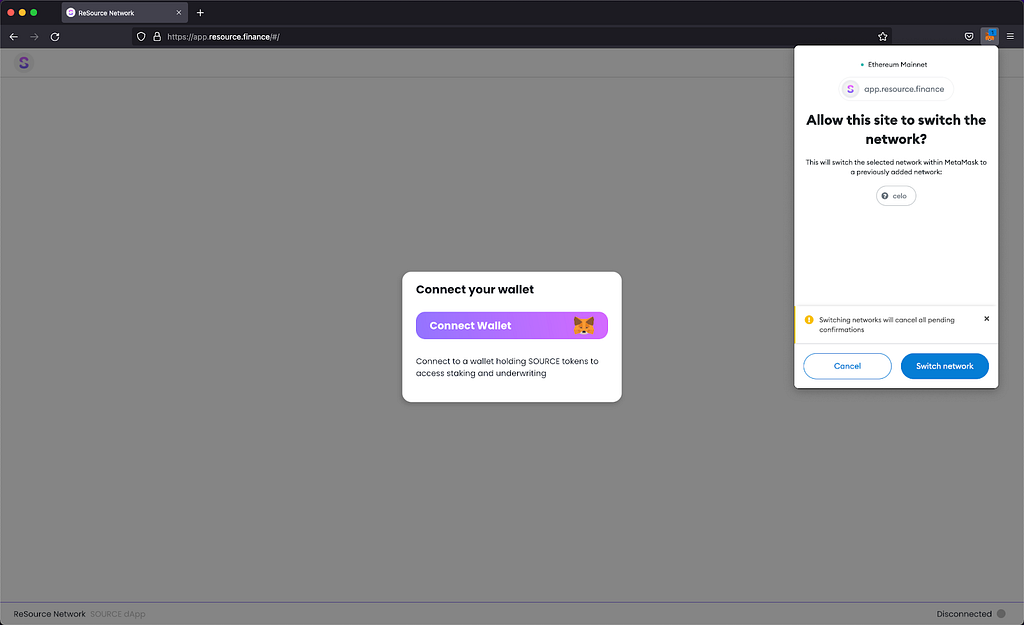1024x625 pixels.
Task: Click SOURCE dApp footer text
Action: point(118,614)
